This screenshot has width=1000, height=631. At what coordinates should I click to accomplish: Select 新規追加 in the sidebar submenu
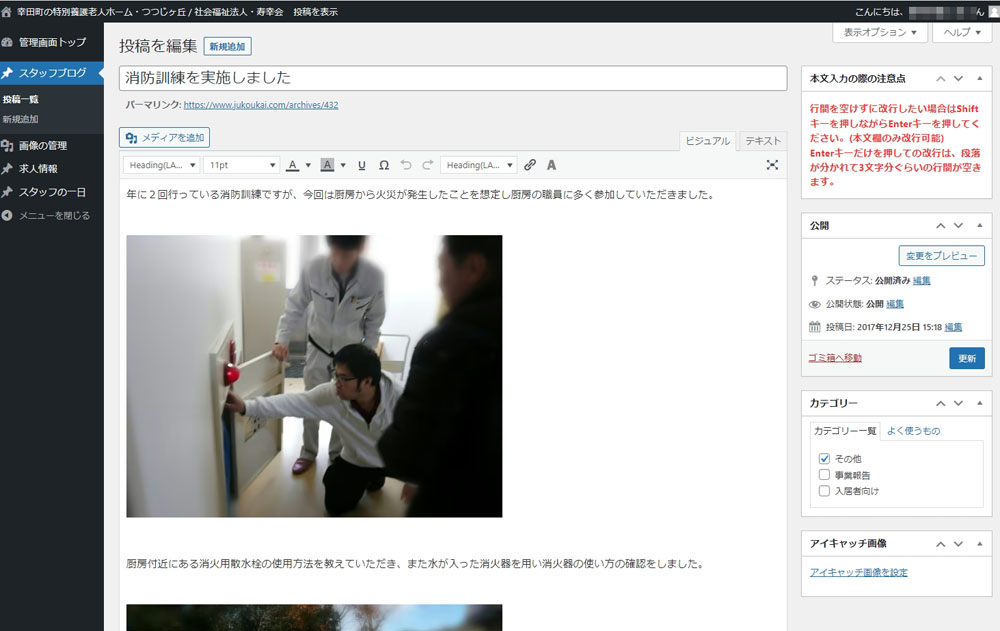click(20, 119)
